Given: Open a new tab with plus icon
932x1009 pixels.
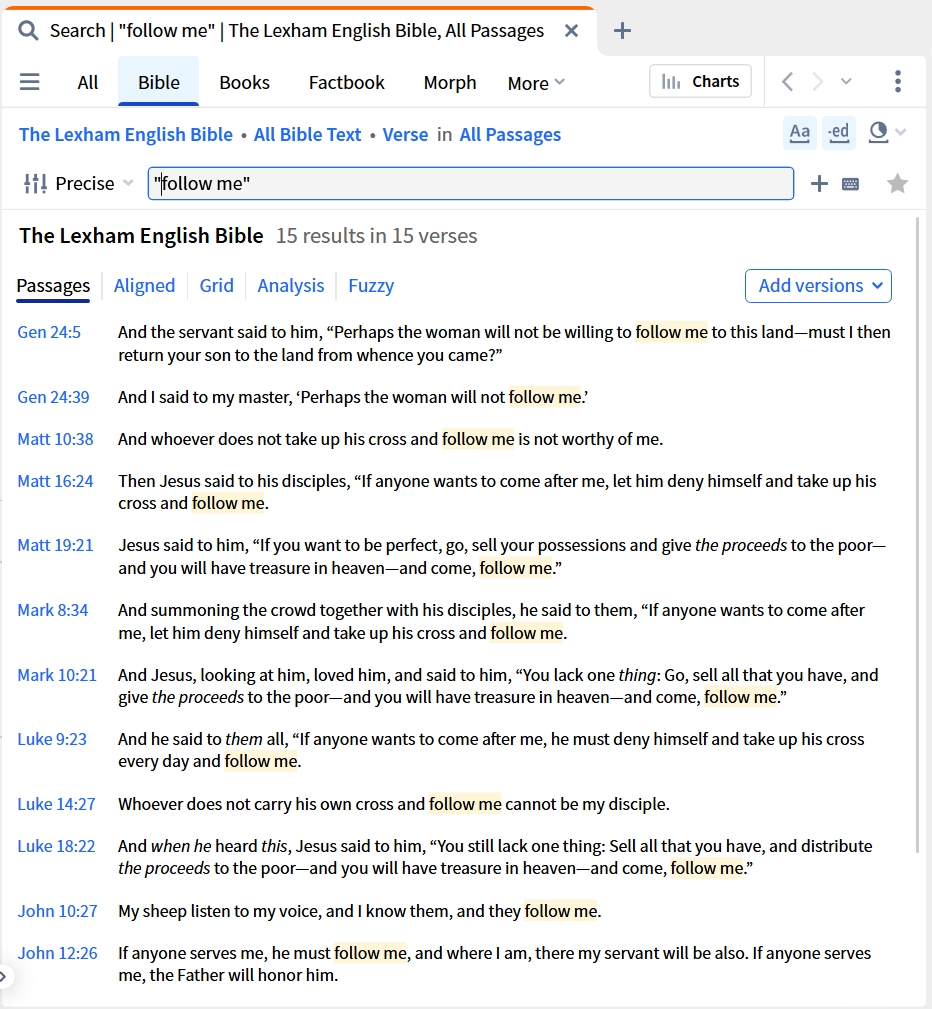Looking at the screenshot, I should coord(622,30).
